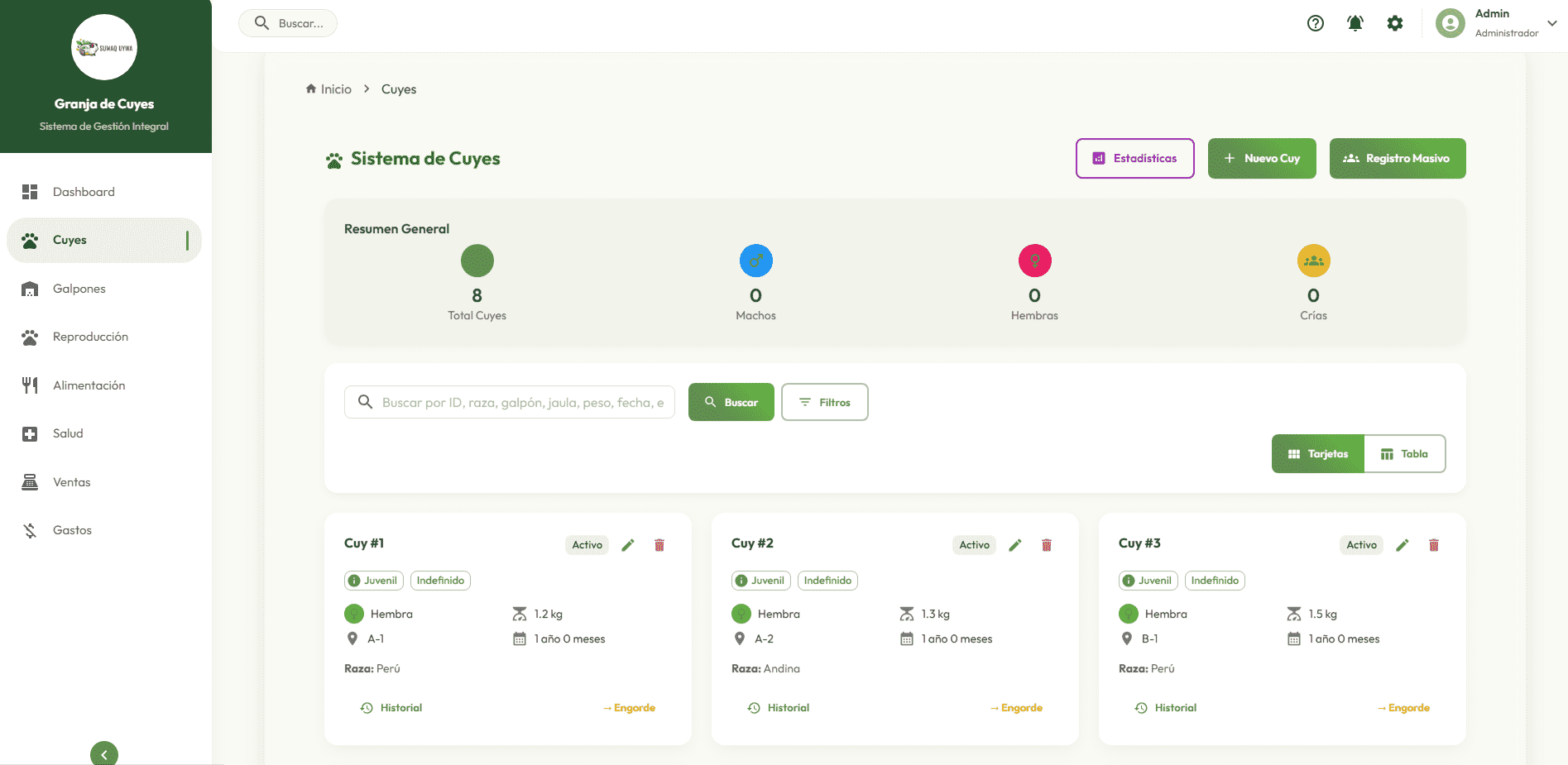1568x765 pixels.
Task: Collapse the sidebar with arrow button
Action: [x=104, y=753]
